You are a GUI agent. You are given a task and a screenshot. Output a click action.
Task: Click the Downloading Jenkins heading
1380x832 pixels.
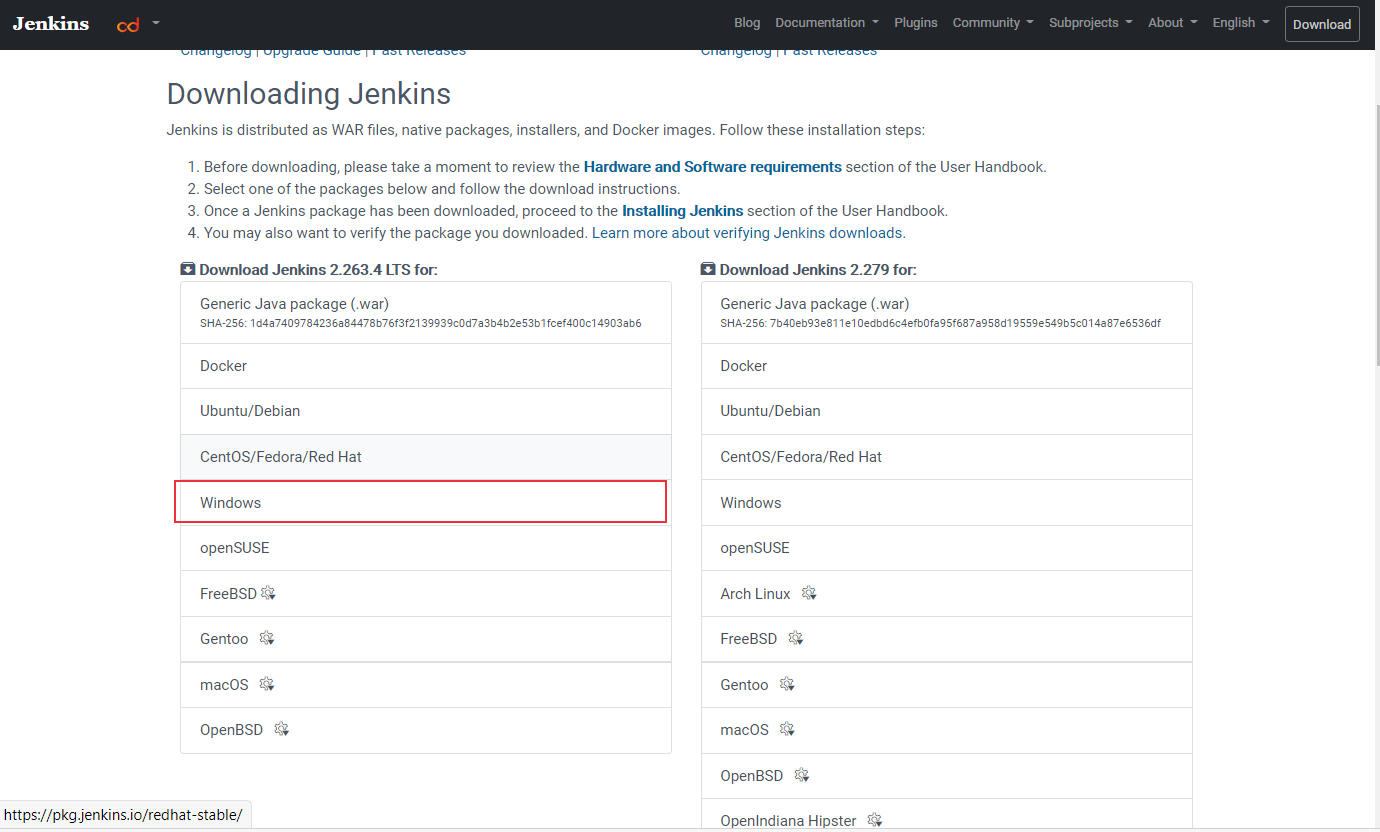coord(309,94)
